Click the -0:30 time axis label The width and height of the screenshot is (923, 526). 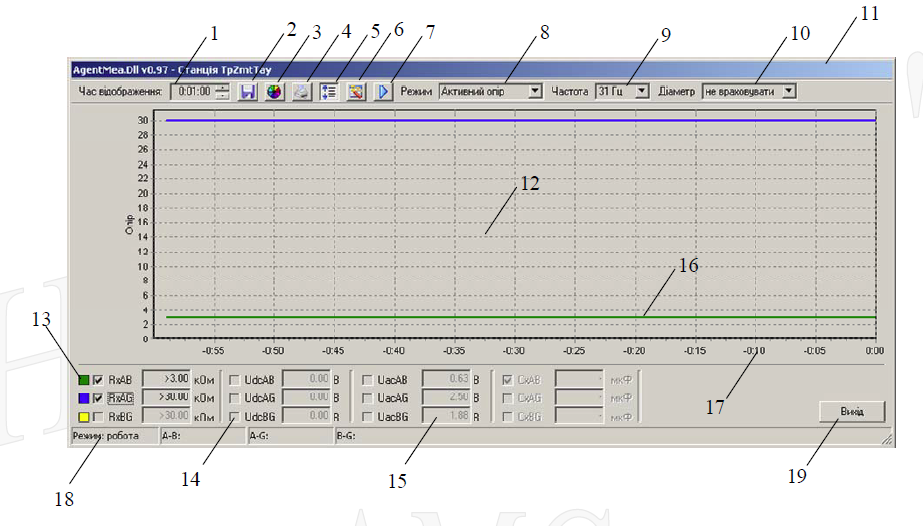tap(513, 351)
